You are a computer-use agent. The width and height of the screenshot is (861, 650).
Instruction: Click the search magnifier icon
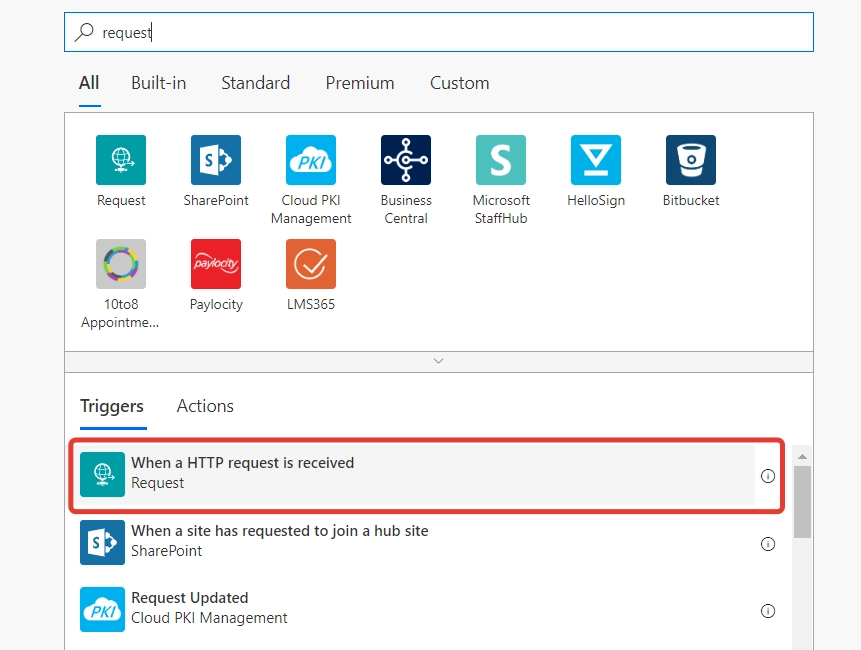[x=84, y=32]
